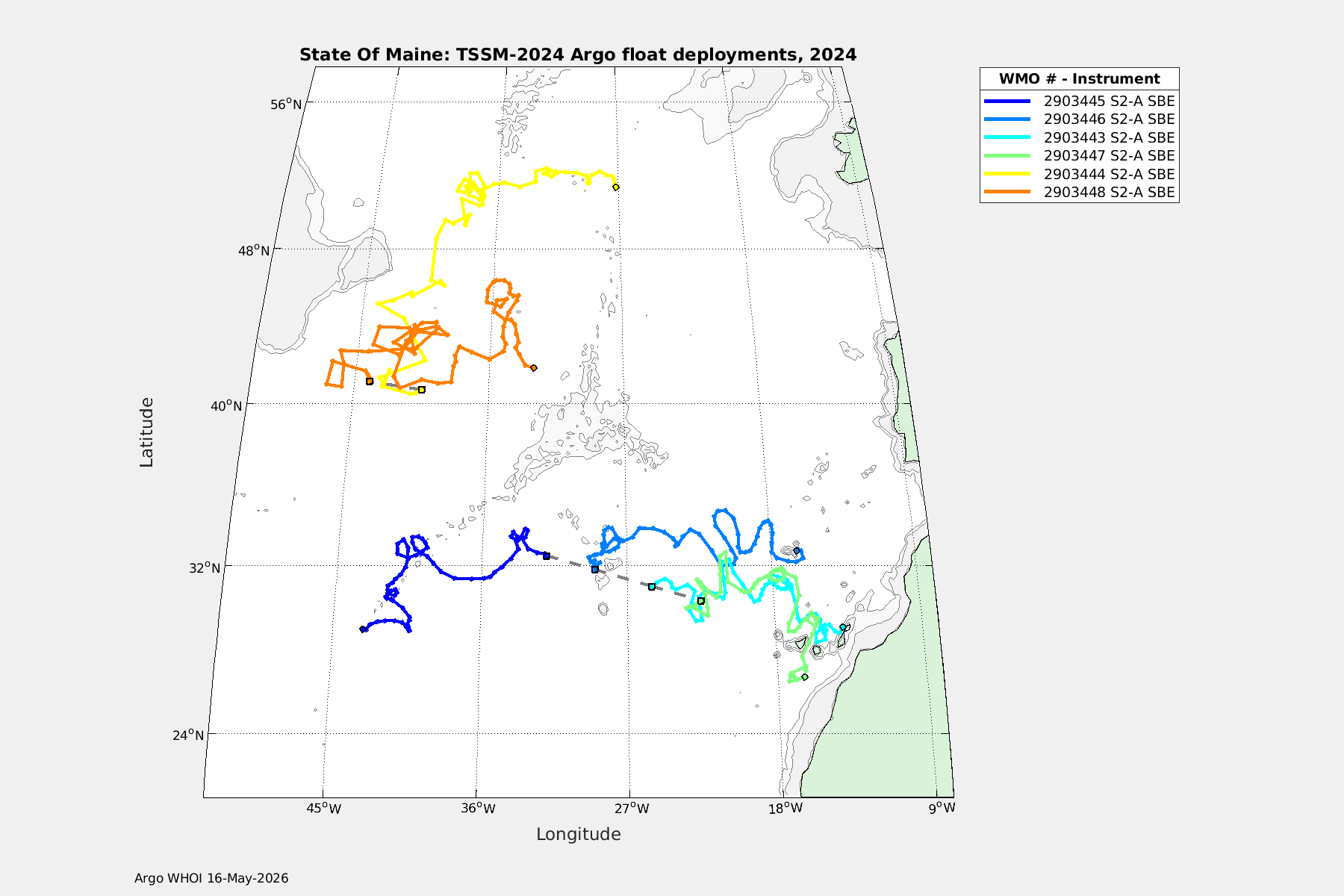Click the orange float's square deployment marker
The width and height of the screenshot is (1344, 896).
pos(370,382)
